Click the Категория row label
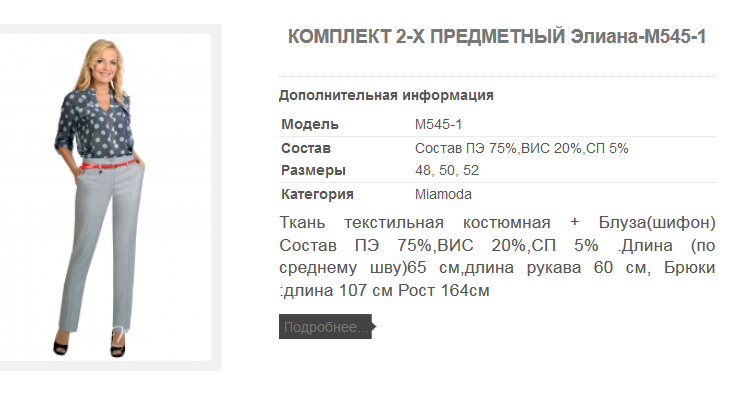 tap(317, 194)
